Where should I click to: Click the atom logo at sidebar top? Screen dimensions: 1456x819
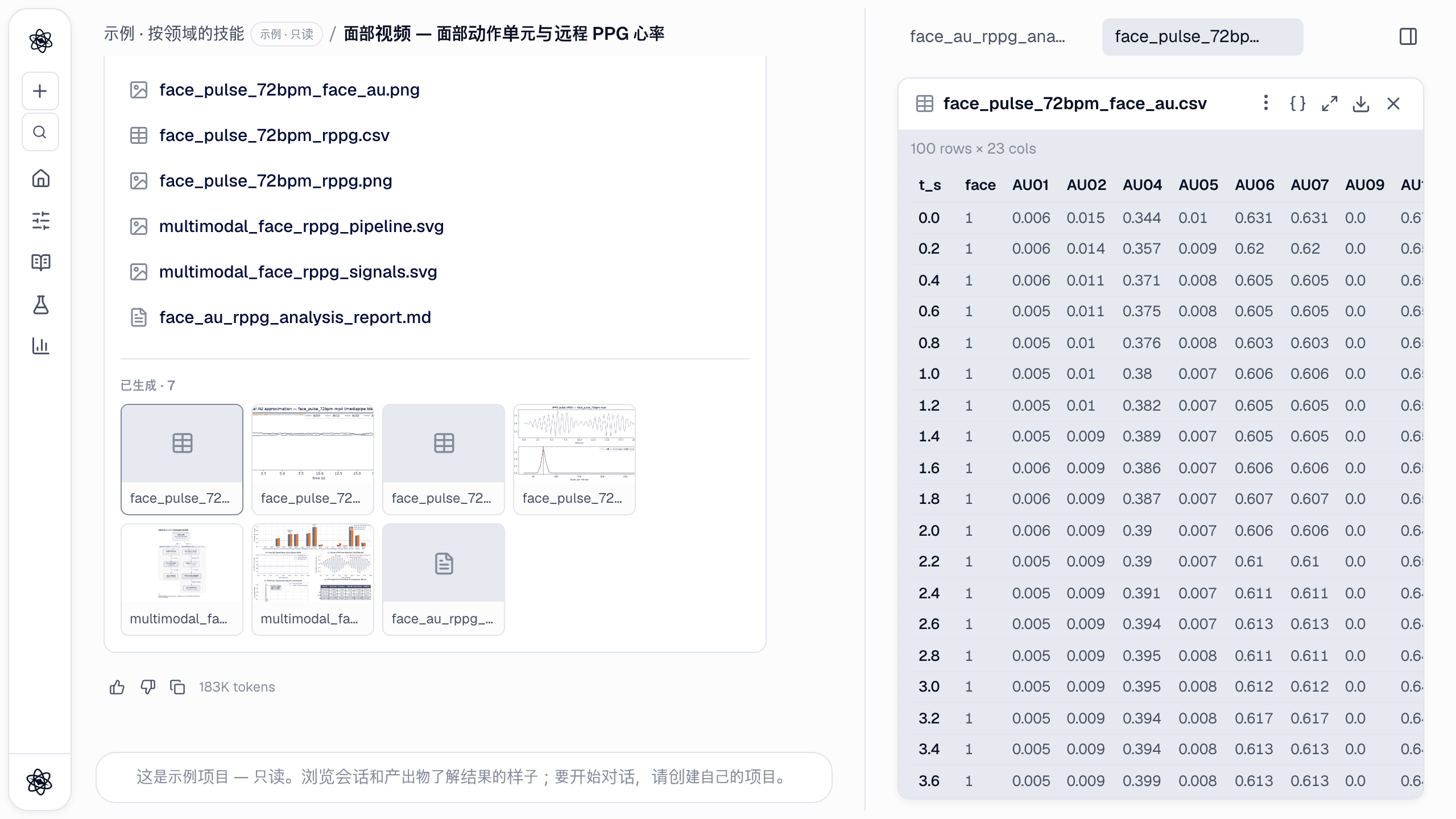pyautogui.click(x=40, y=40)
